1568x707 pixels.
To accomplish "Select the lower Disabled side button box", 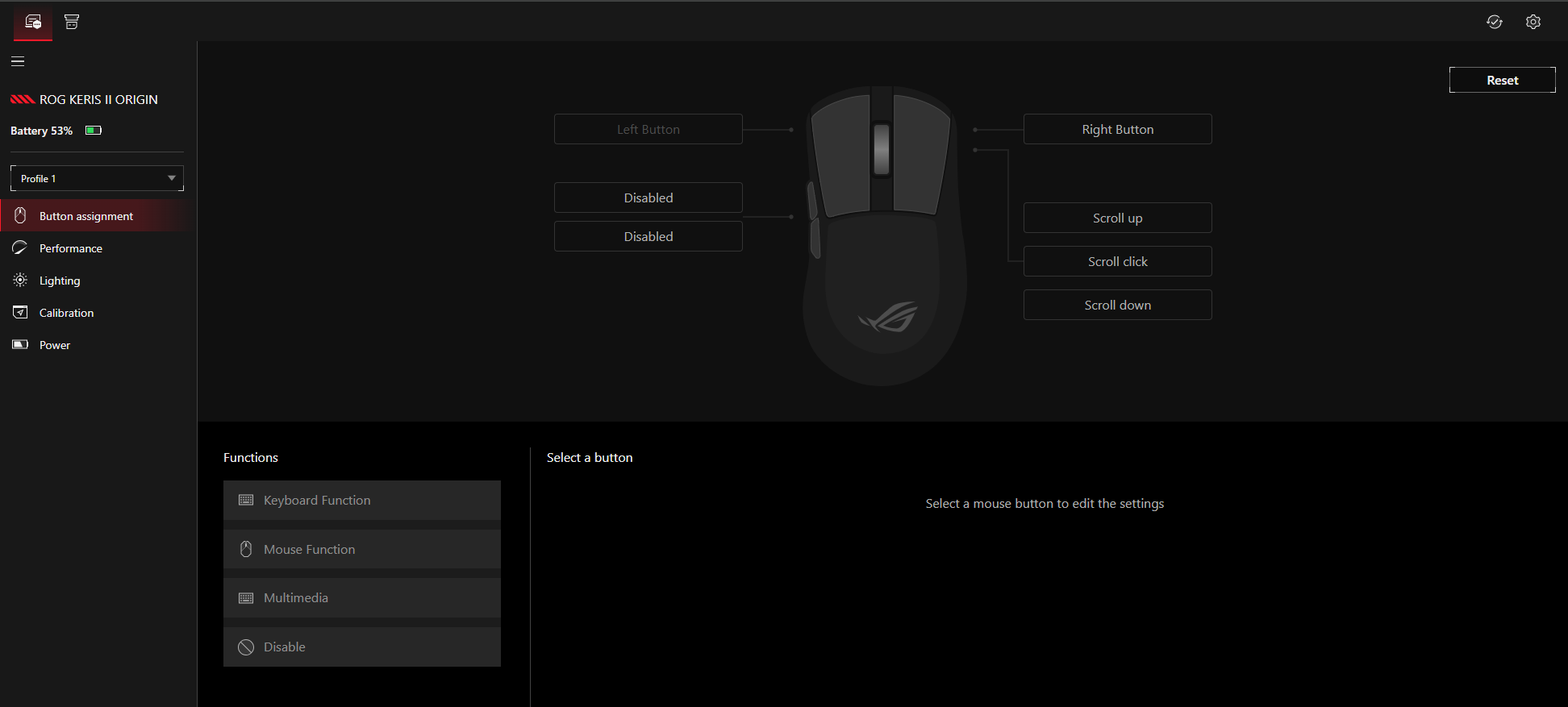I will click(x=648, y=236).
